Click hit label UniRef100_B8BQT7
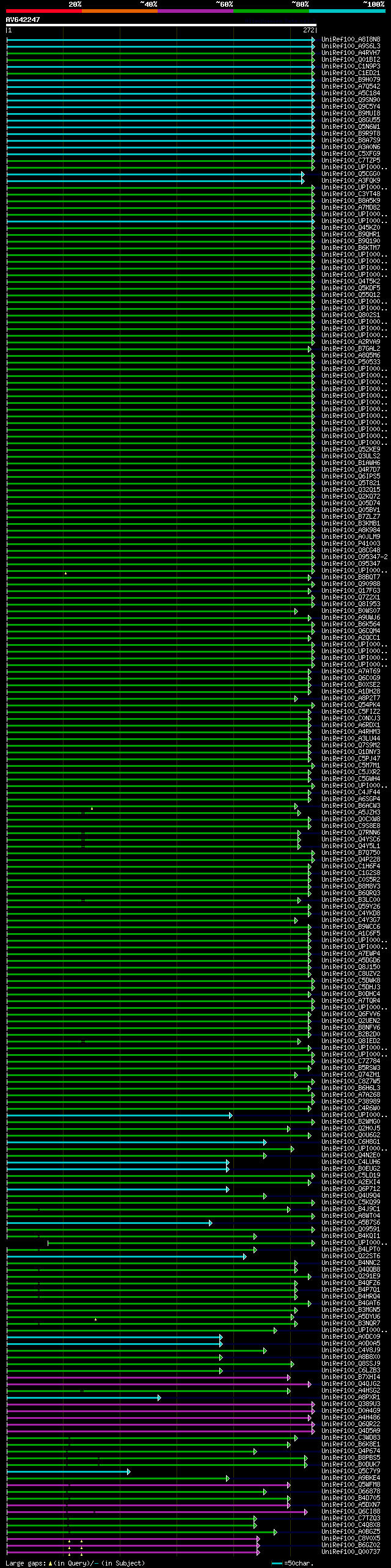 (x=351, y=577)
